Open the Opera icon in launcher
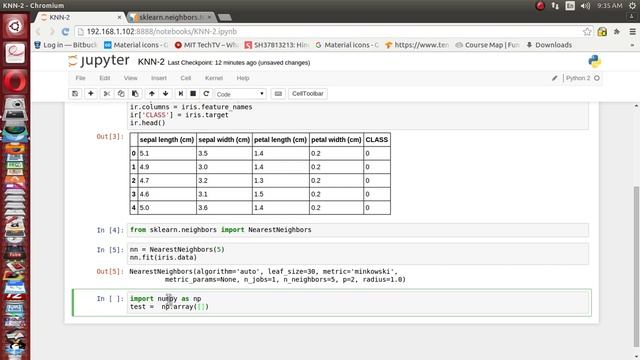 click(15, 80)
